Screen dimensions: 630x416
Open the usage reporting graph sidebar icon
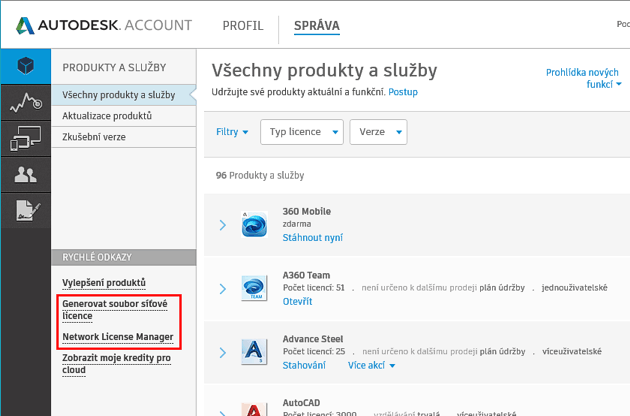pyautogui.click(x=26, y=103)
